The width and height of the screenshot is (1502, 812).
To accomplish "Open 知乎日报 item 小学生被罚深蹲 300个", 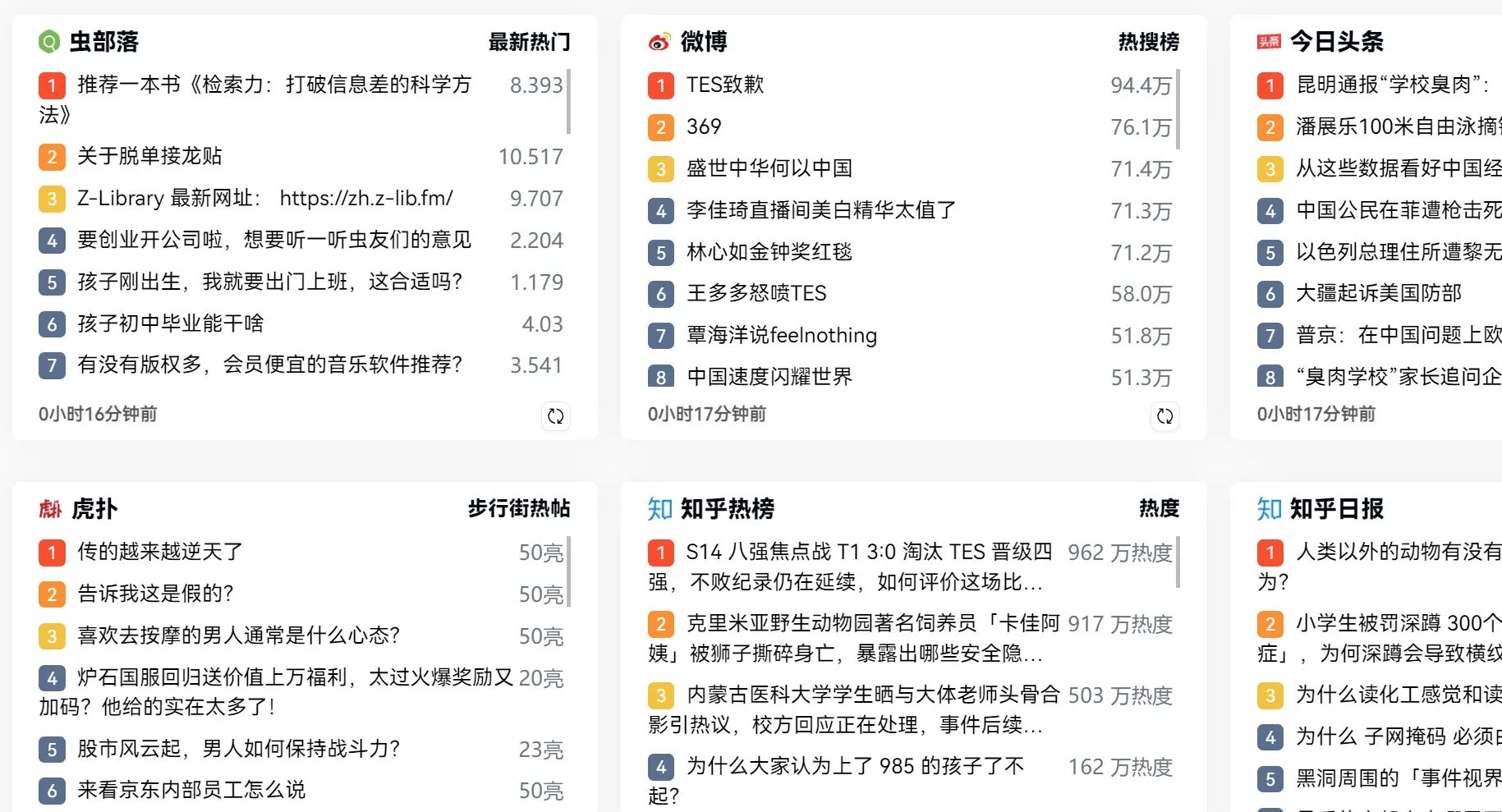I will [1380, 638].
